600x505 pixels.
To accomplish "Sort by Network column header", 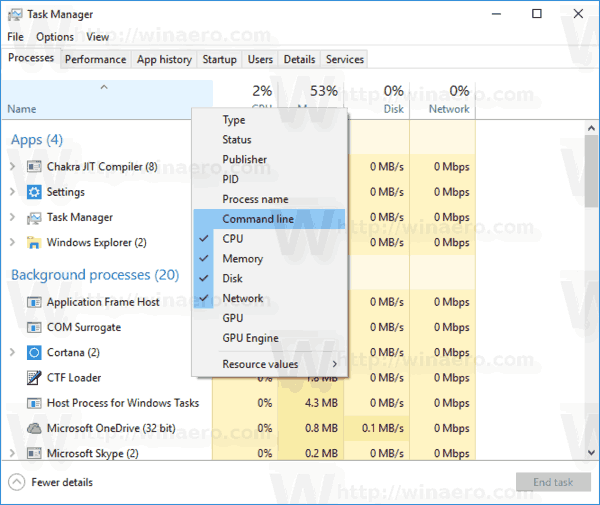I will click(443, 99).
